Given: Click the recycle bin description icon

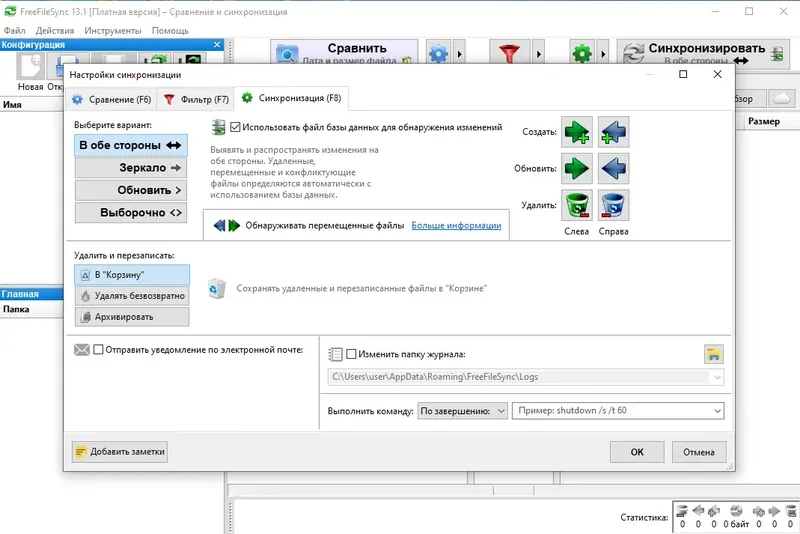Looking at the screenshot, I should [217, 289].
